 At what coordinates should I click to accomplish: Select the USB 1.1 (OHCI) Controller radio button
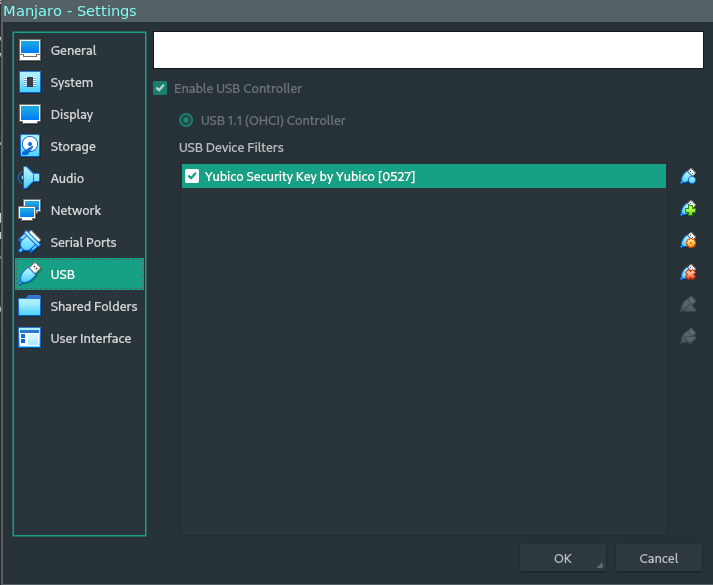click(186, 120)
